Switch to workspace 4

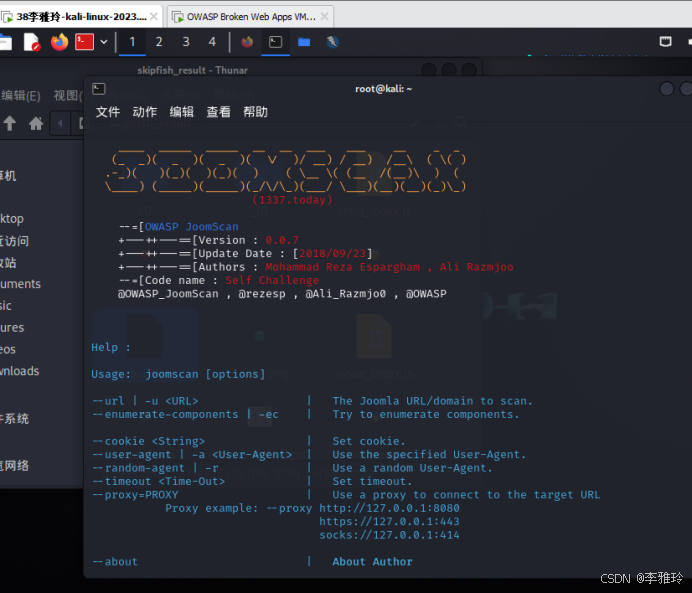tap(212, 42)
